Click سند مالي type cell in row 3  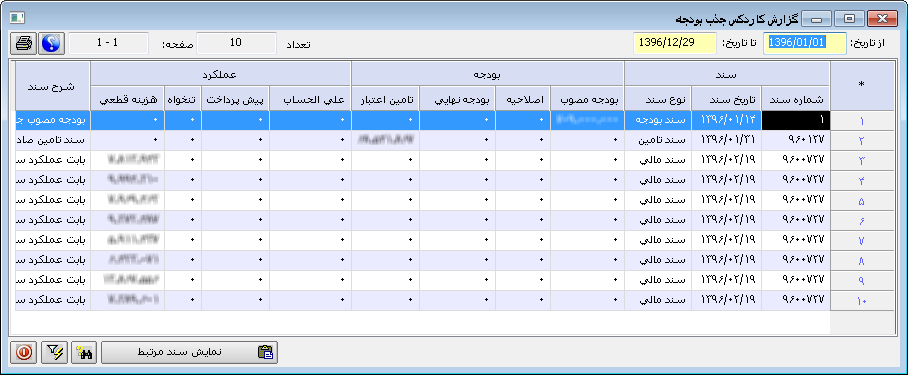click(658, 161)
